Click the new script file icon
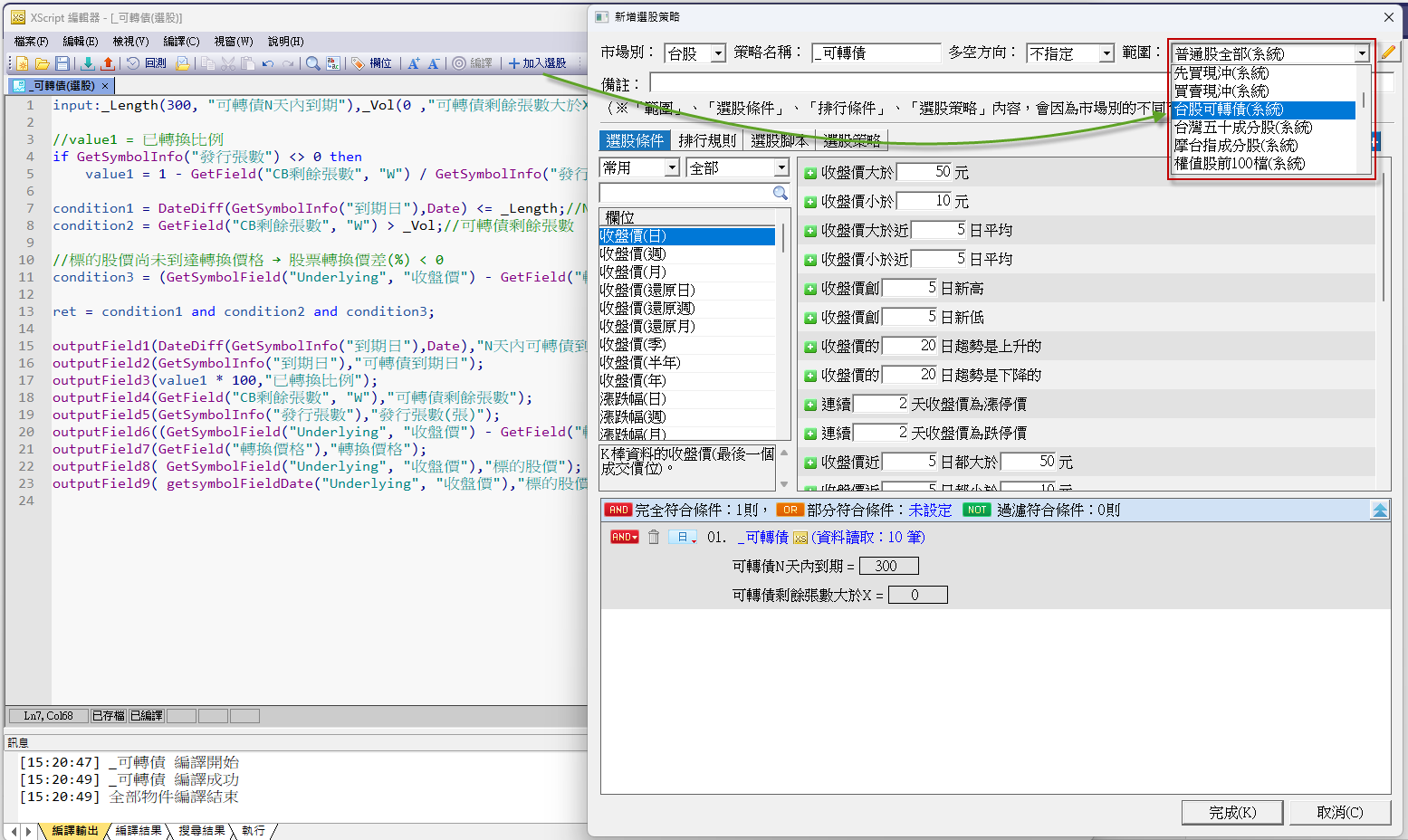Viewport: 1408px width, 840px height. [x=22, y=63]
